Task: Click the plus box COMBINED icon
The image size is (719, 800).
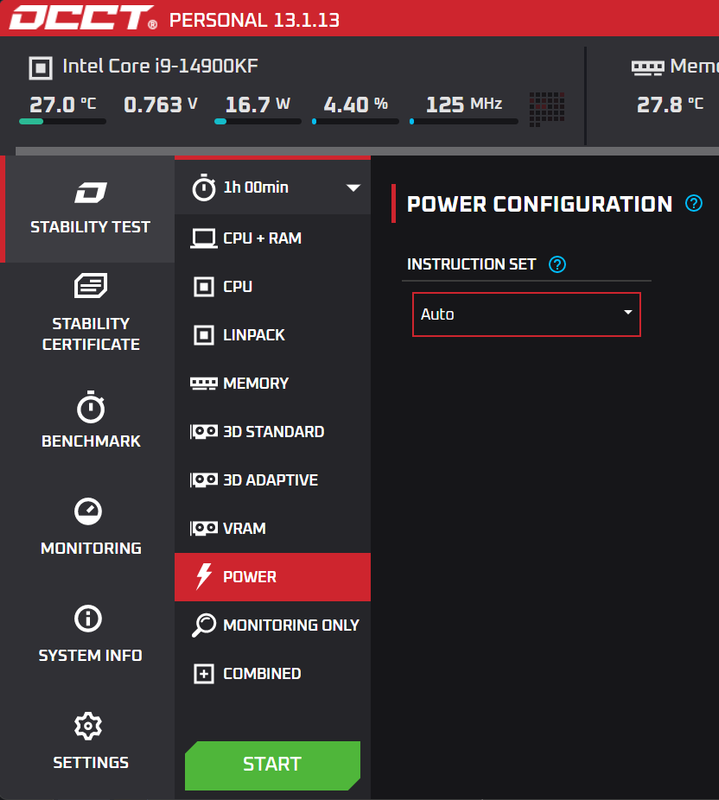Action: pos(204,674)
